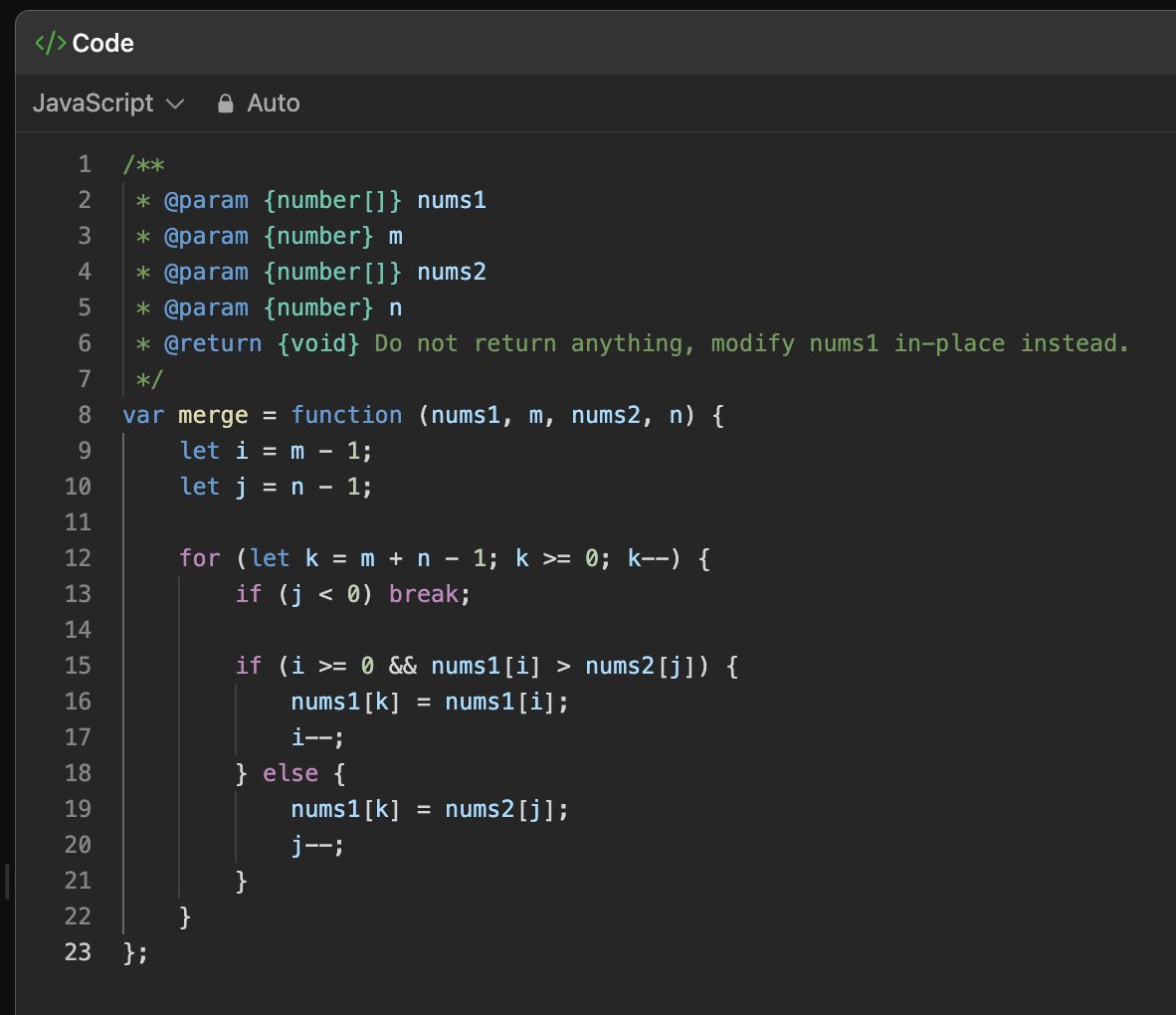The width and height of the screenshot is (1176, 1015).
Task: Click the word 'merge' on line 8
Action: [213, 415]
